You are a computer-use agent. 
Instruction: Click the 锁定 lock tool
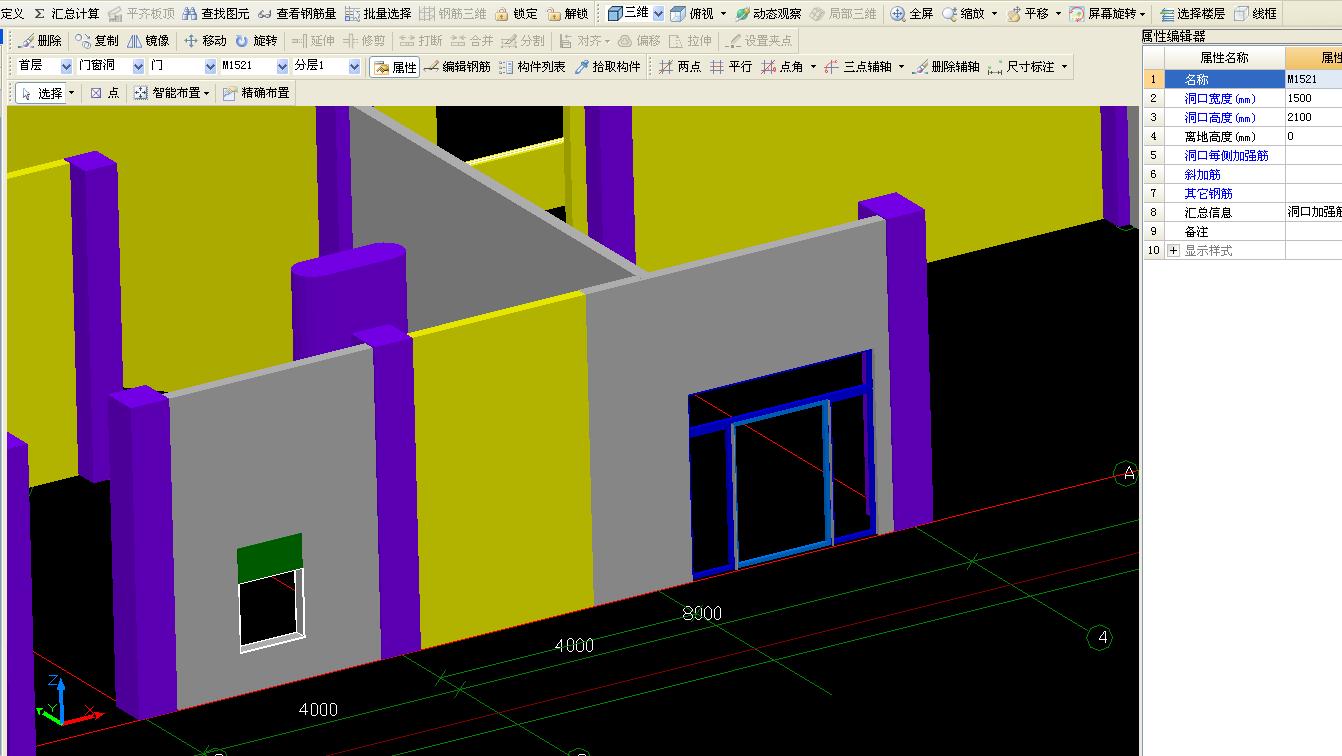click(x=516, y=14)
